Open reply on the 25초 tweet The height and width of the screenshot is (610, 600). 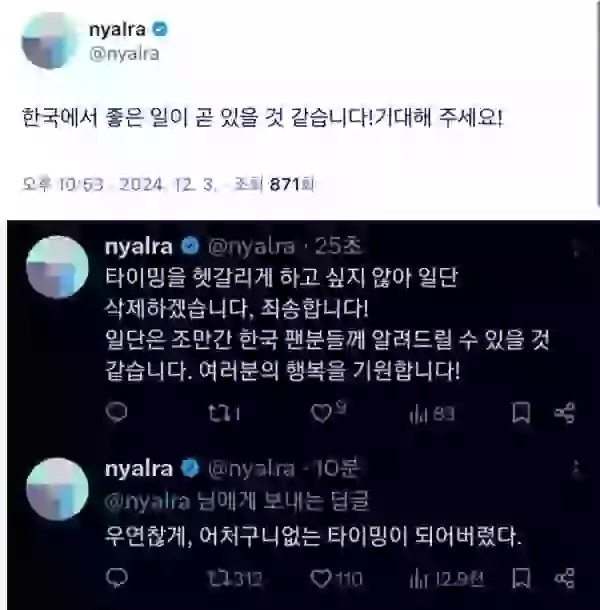point(116,412)
